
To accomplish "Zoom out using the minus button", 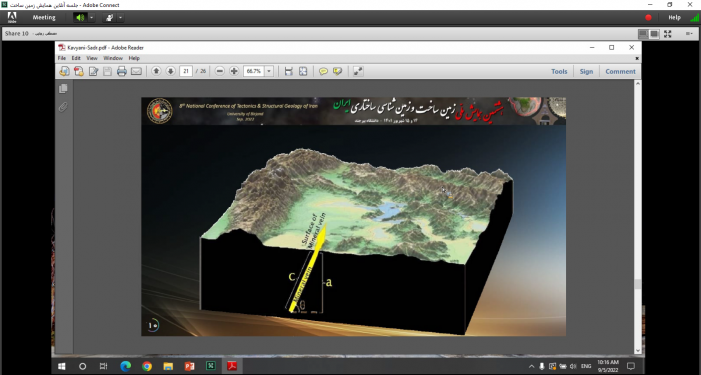I will point(220,71).
